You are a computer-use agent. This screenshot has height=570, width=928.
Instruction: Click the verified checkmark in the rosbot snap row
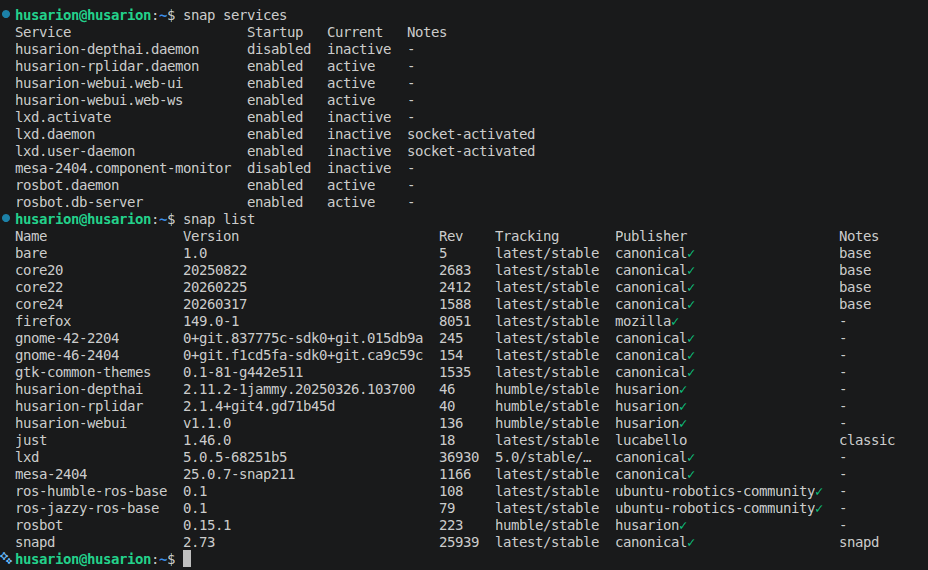(683, 526)
